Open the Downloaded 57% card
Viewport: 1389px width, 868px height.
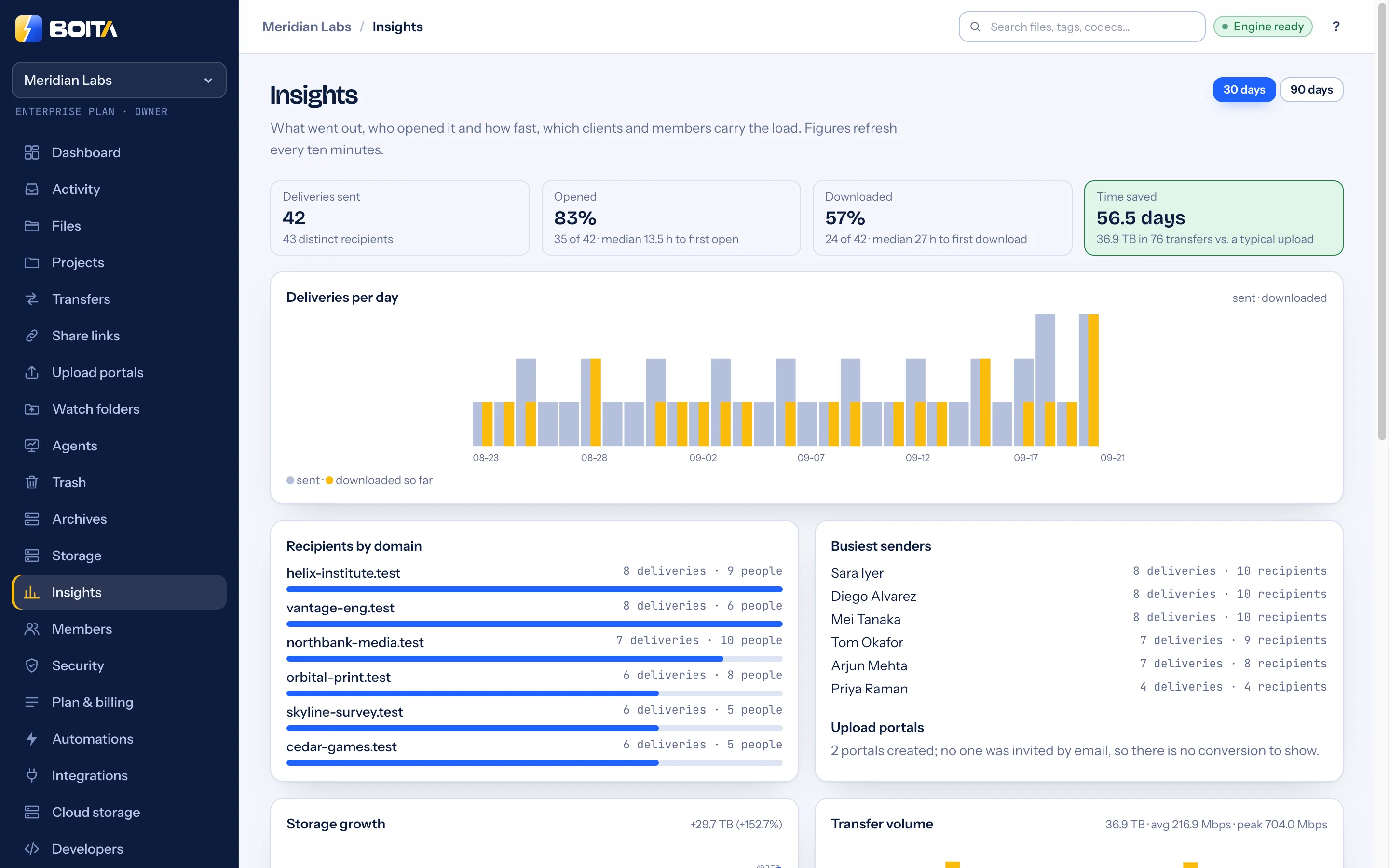tap(942, 218)
